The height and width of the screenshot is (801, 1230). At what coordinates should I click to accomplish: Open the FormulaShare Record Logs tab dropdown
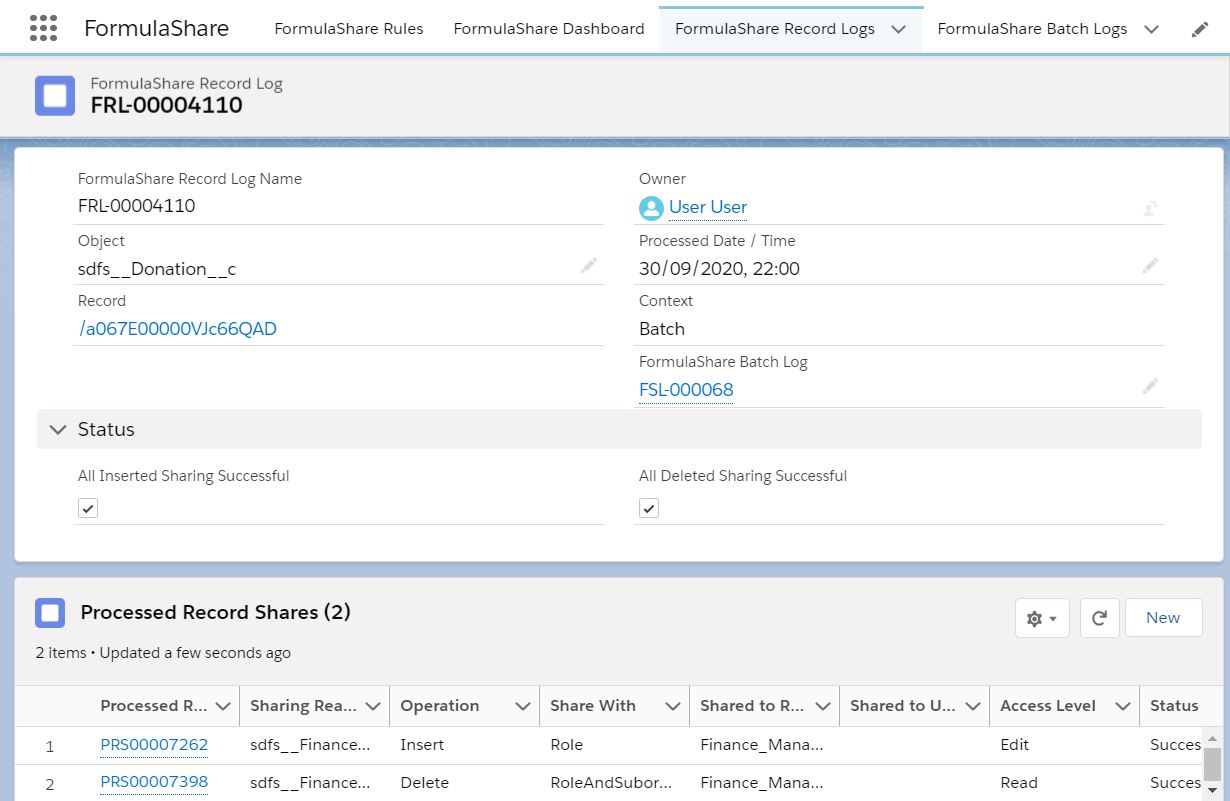[898, 29]
